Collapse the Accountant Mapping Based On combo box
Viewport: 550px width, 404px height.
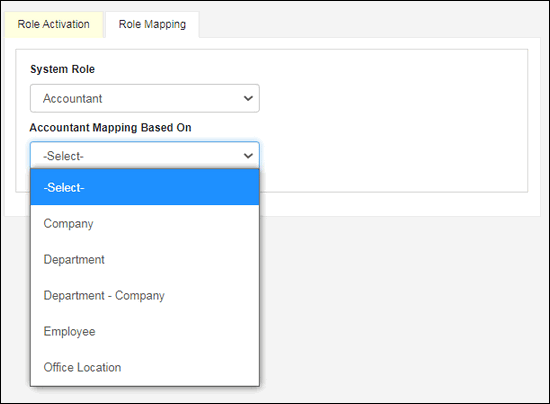click(145, 155)
